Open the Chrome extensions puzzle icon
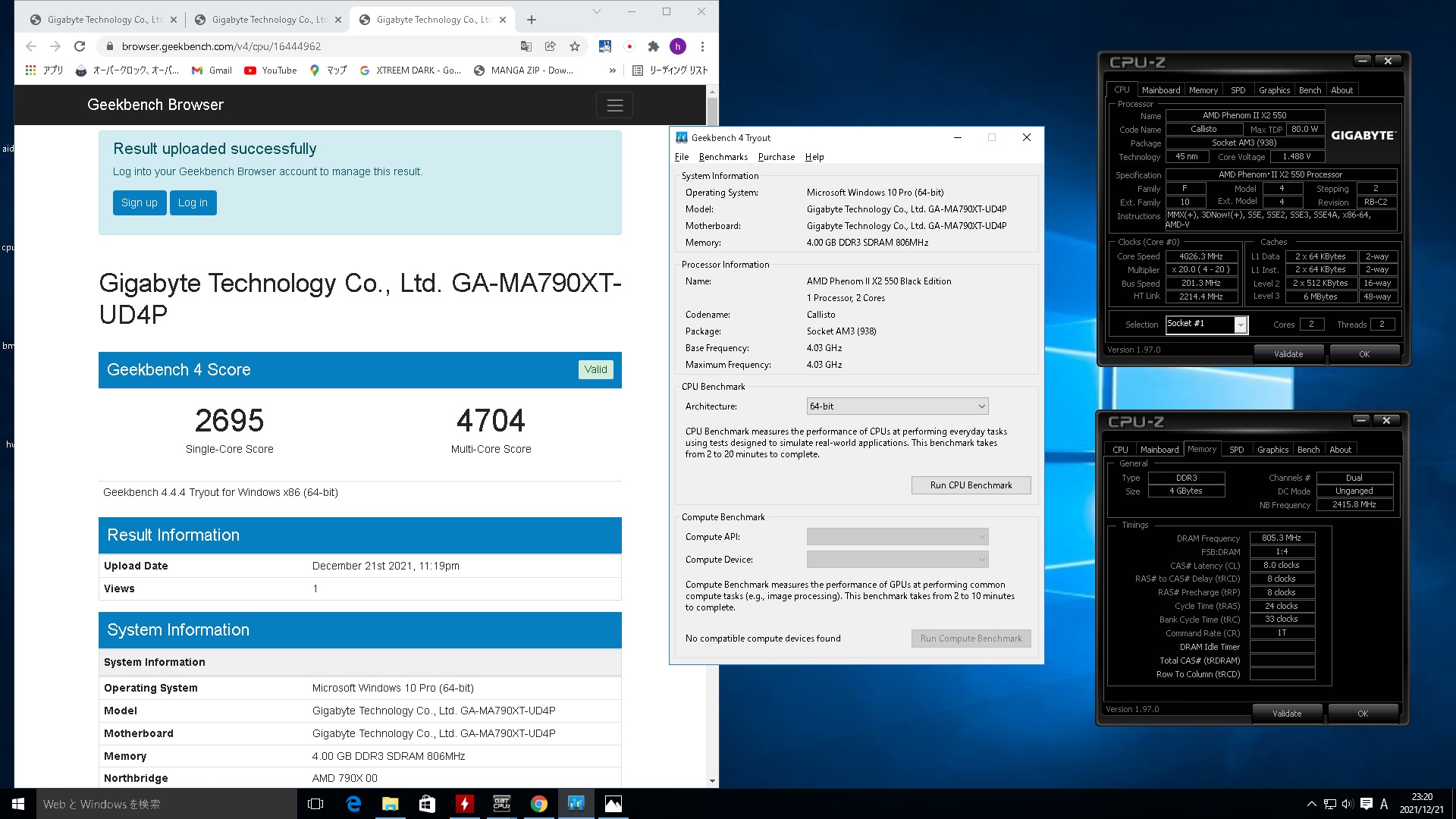This screenshot has width=1456, height=819. coord(654,46)
